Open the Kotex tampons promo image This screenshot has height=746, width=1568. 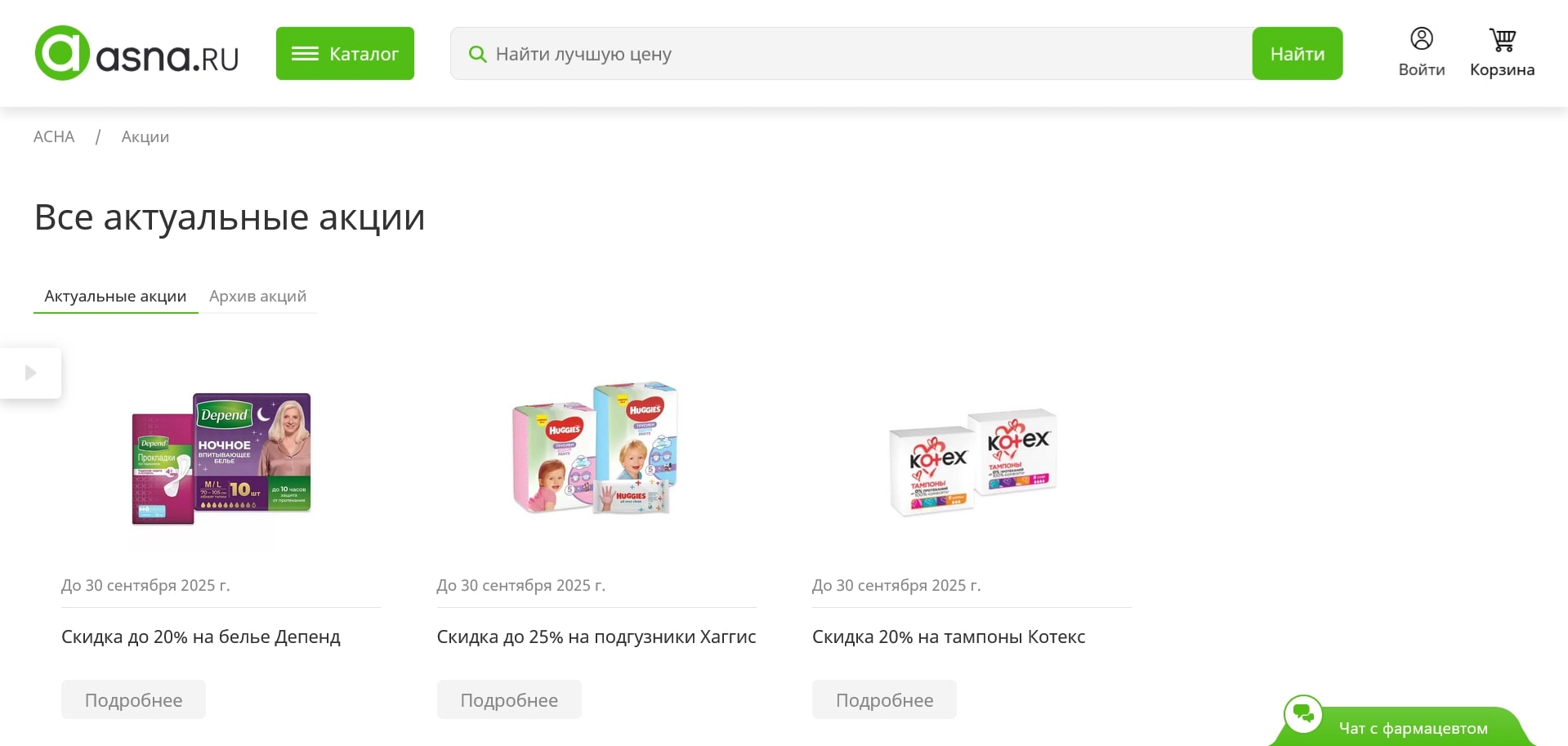972,462
